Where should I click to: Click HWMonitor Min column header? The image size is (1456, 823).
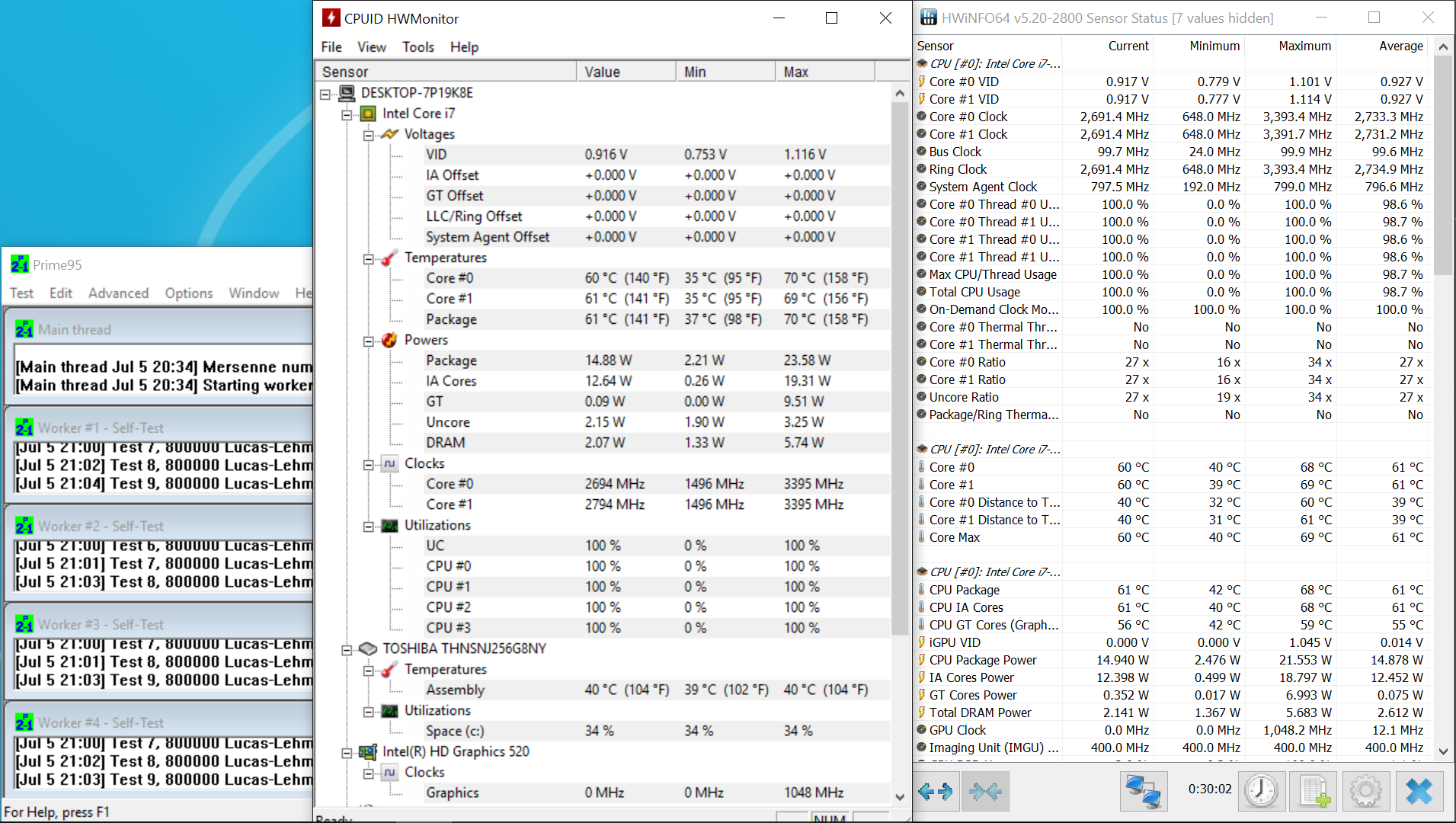pyautogui.click(x=726, y=72)
